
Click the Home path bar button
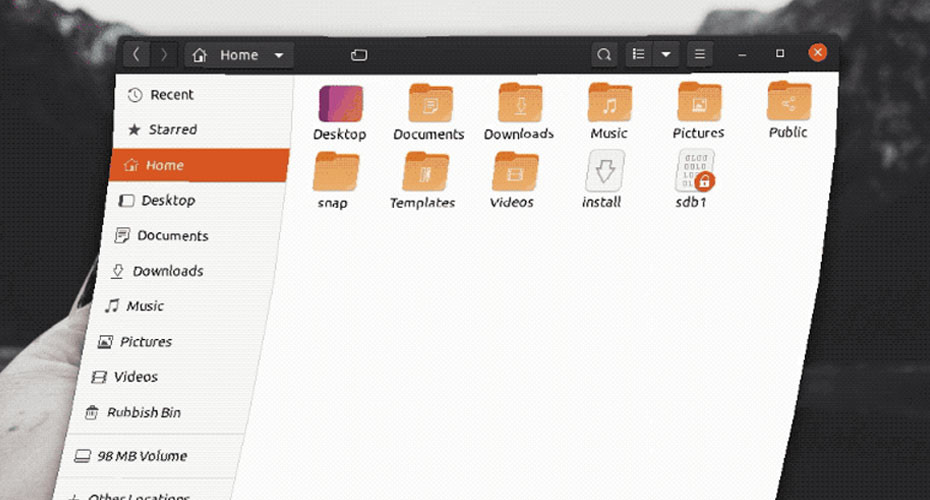(239, 55)
